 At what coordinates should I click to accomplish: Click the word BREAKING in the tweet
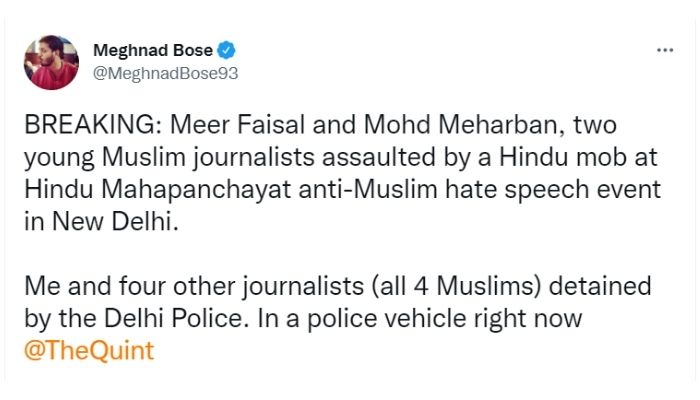coord(89,125)
